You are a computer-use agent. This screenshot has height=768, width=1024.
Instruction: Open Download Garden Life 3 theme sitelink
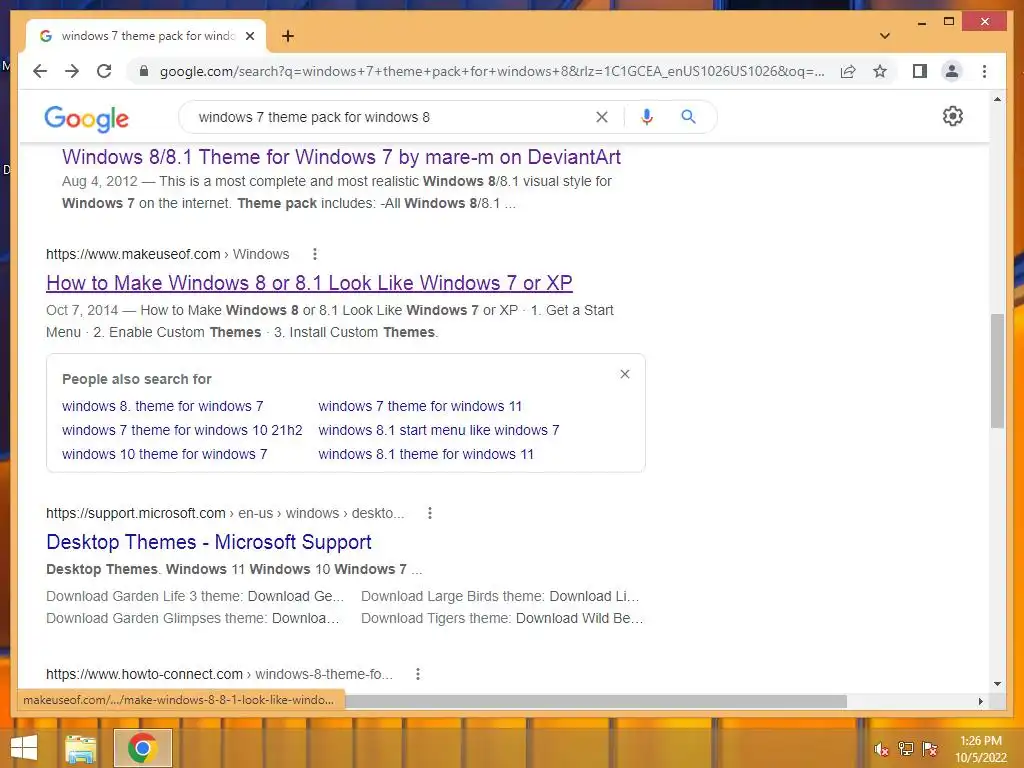point(195,596)
